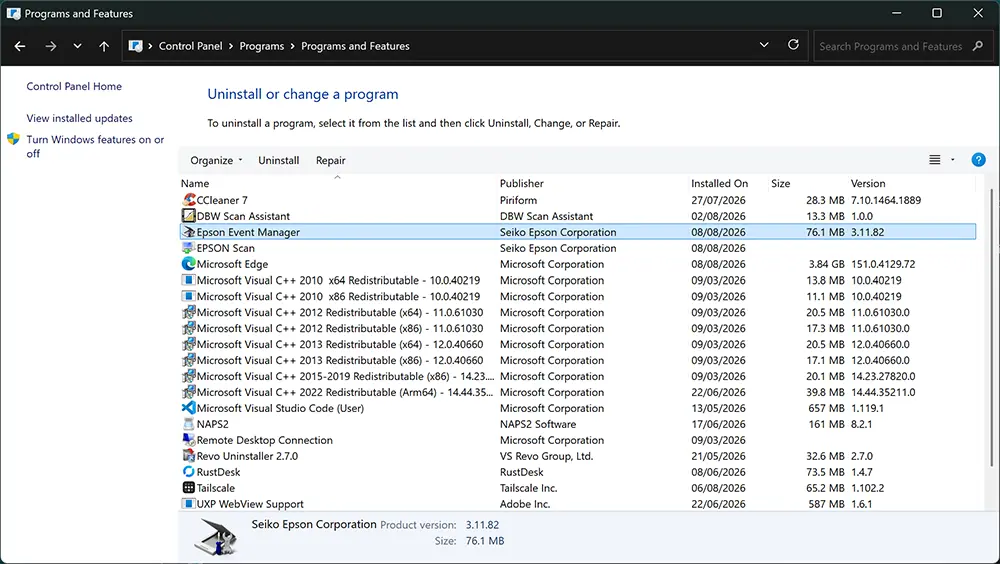1000x564 pixels.
Task: Expand chevron after Programs breadcrumb
Action: coord(293,46)
